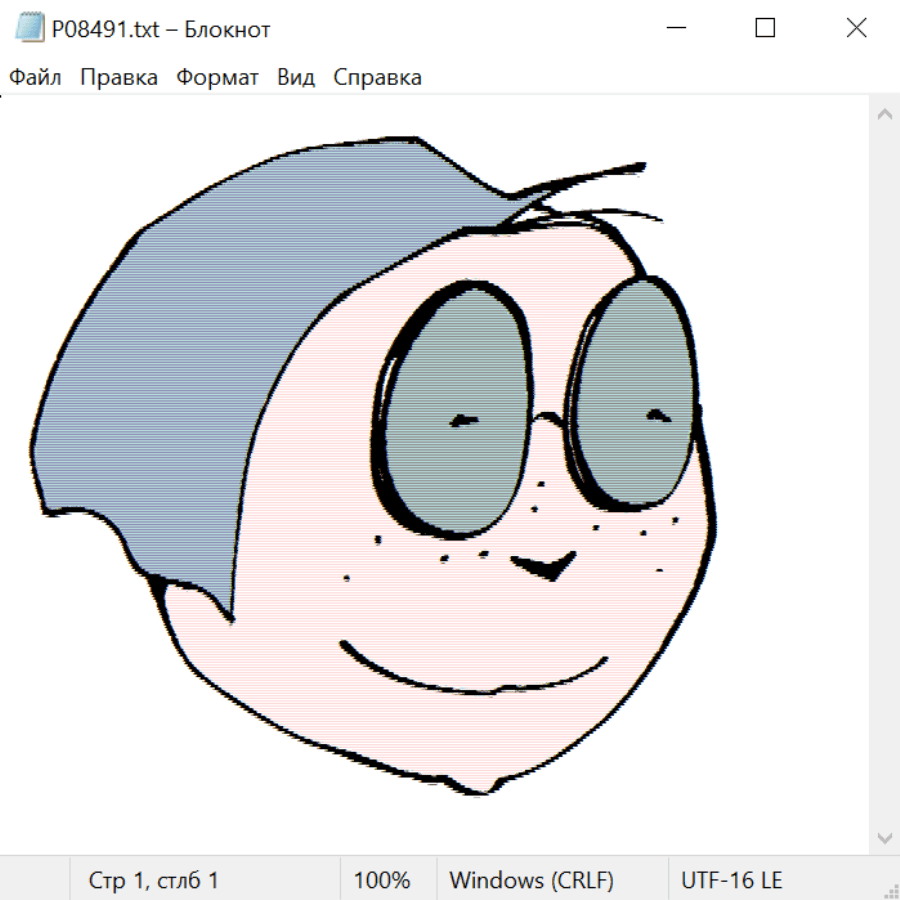Click the Windows (CRLF) line ending indicator
900x900 pixels.
pyautogui.click(x=531, y=881)
